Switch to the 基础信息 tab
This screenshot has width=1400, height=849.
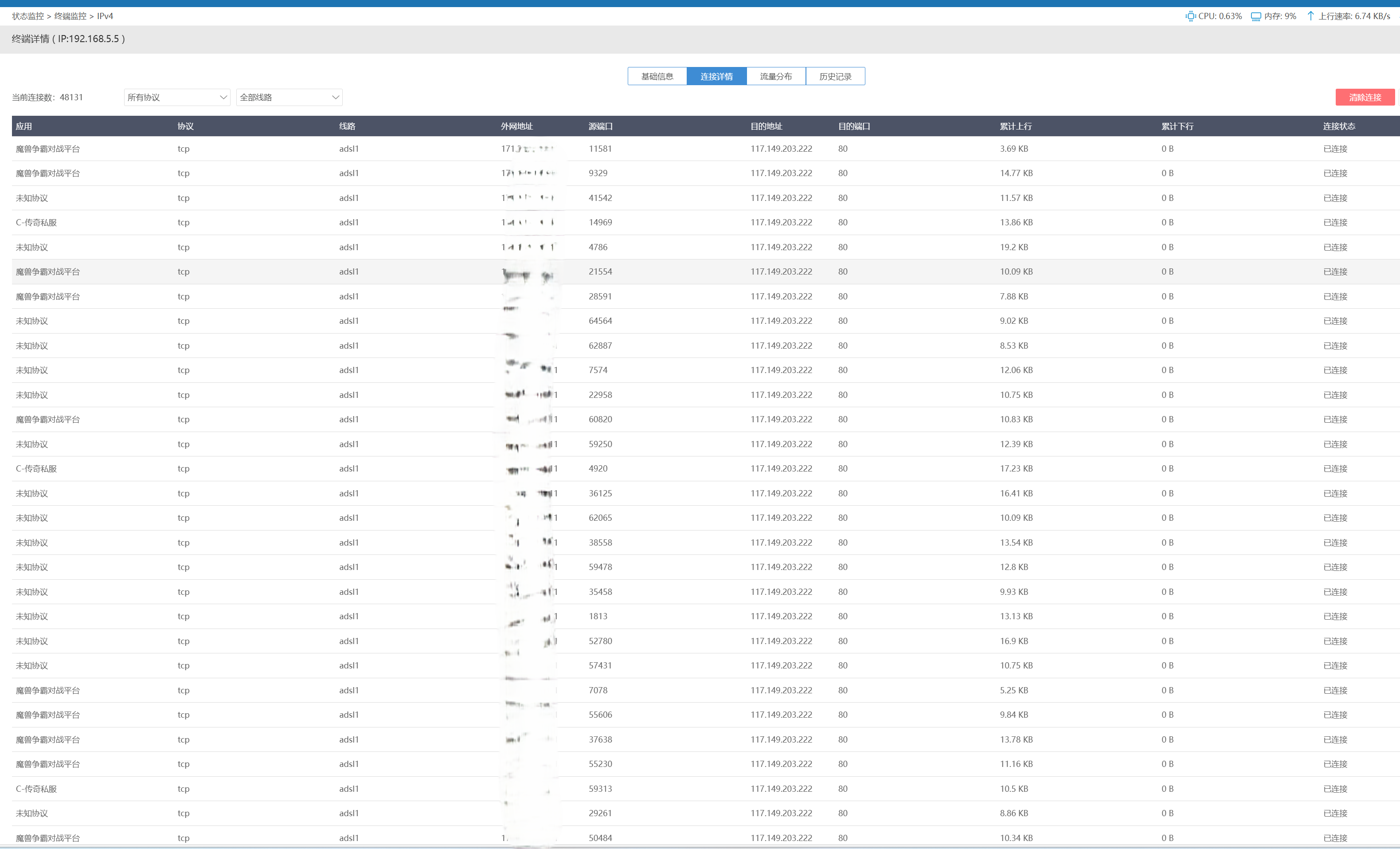click(657, 76)
